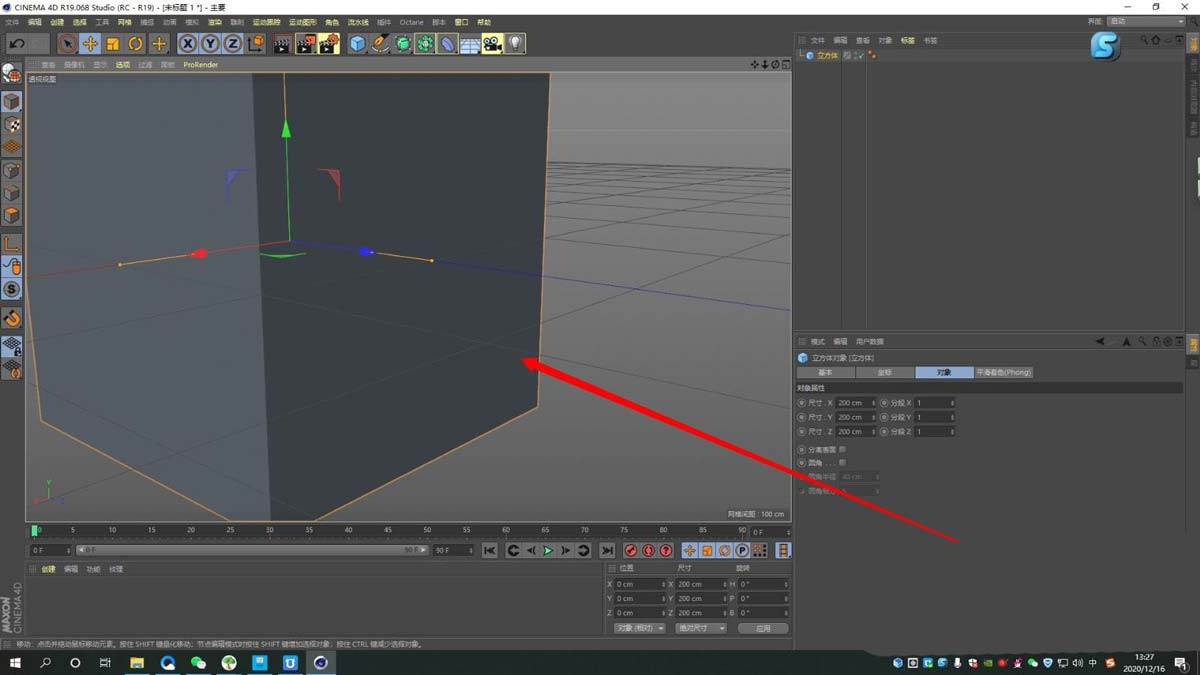Click the orange Polygons mode cube icon
The image size is (1200, 675).
click(12, 216)
